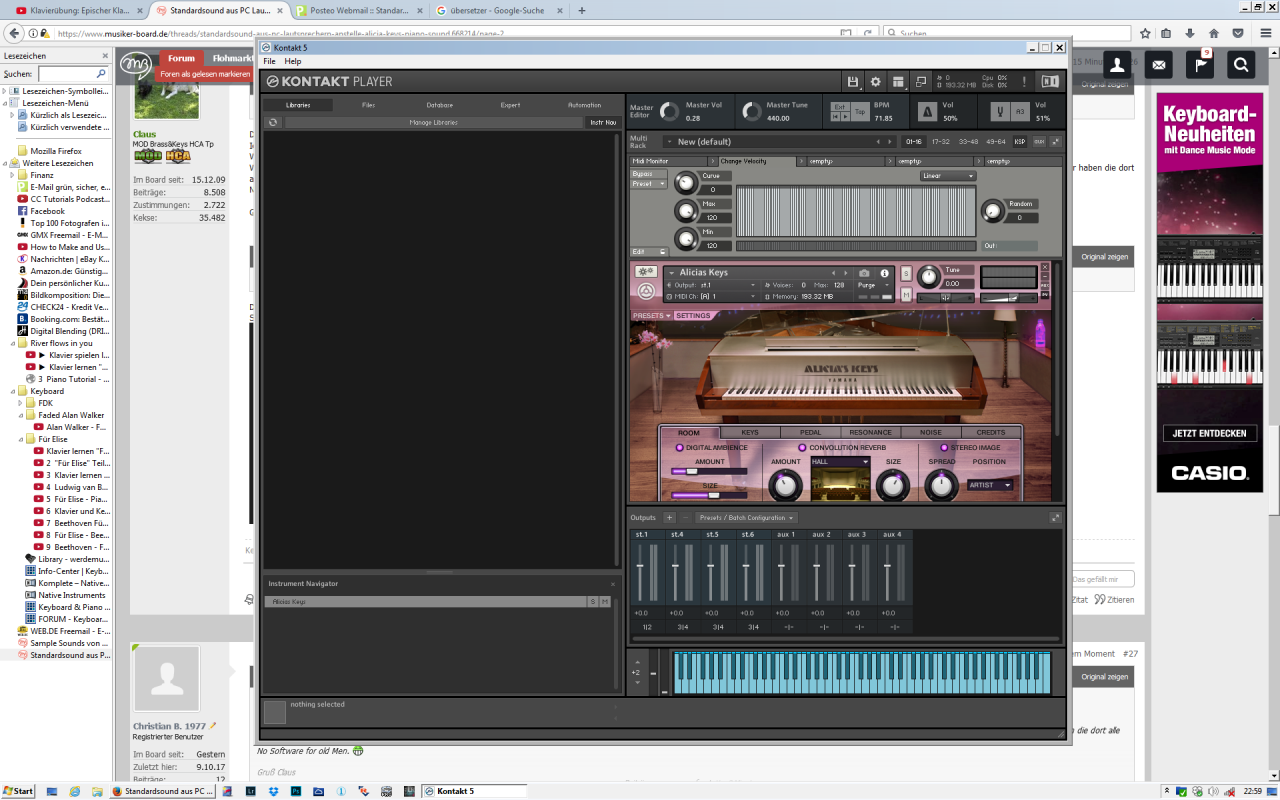
Task: Click the Digital Ambience AMOUNT slider
Action: [x=710, y=471]
